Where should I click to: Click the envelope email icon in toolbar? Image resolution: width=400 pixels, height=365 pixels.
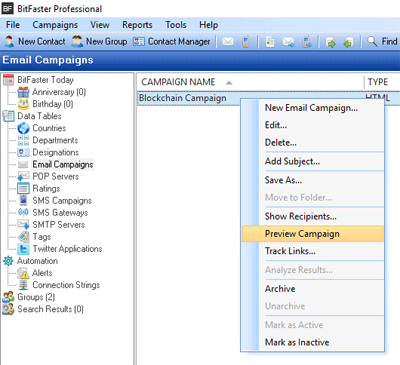228,42
